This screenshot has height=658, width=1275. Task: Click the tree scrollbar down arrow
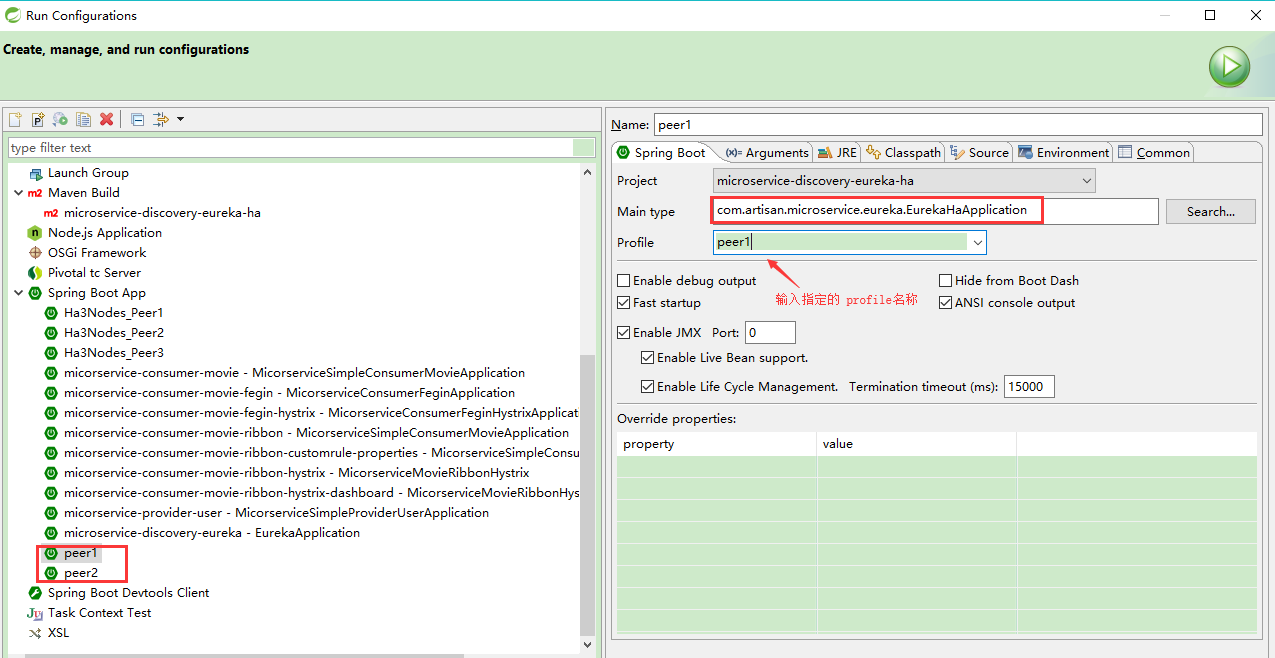588,645
